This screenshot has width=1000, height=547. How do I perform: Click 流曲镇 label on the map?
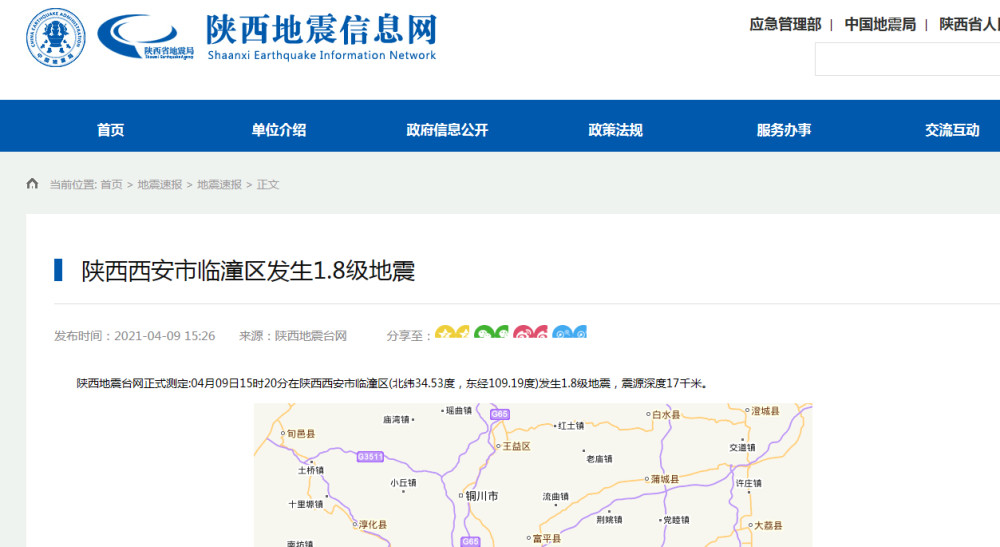555,497
